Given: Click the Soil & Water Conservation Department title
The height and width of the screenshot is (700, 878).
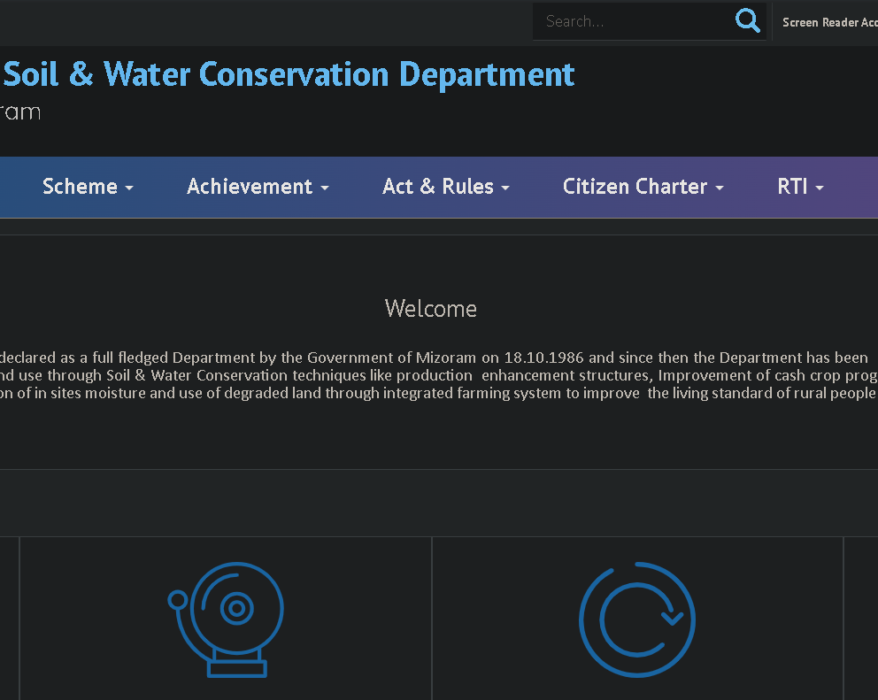Looking at the screenshot, I should click(289, 74).
